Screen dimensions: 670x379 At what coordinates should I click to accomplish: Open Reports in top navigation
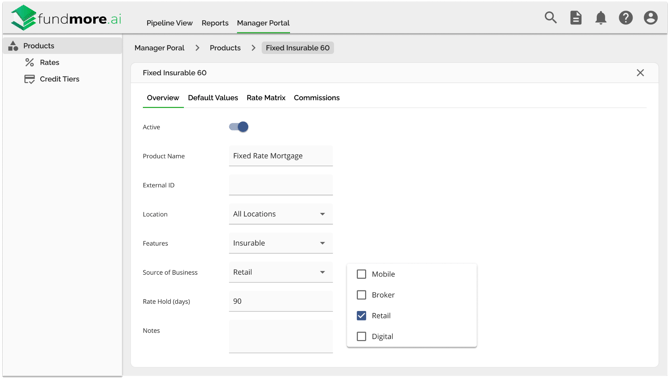coord(215,23)
